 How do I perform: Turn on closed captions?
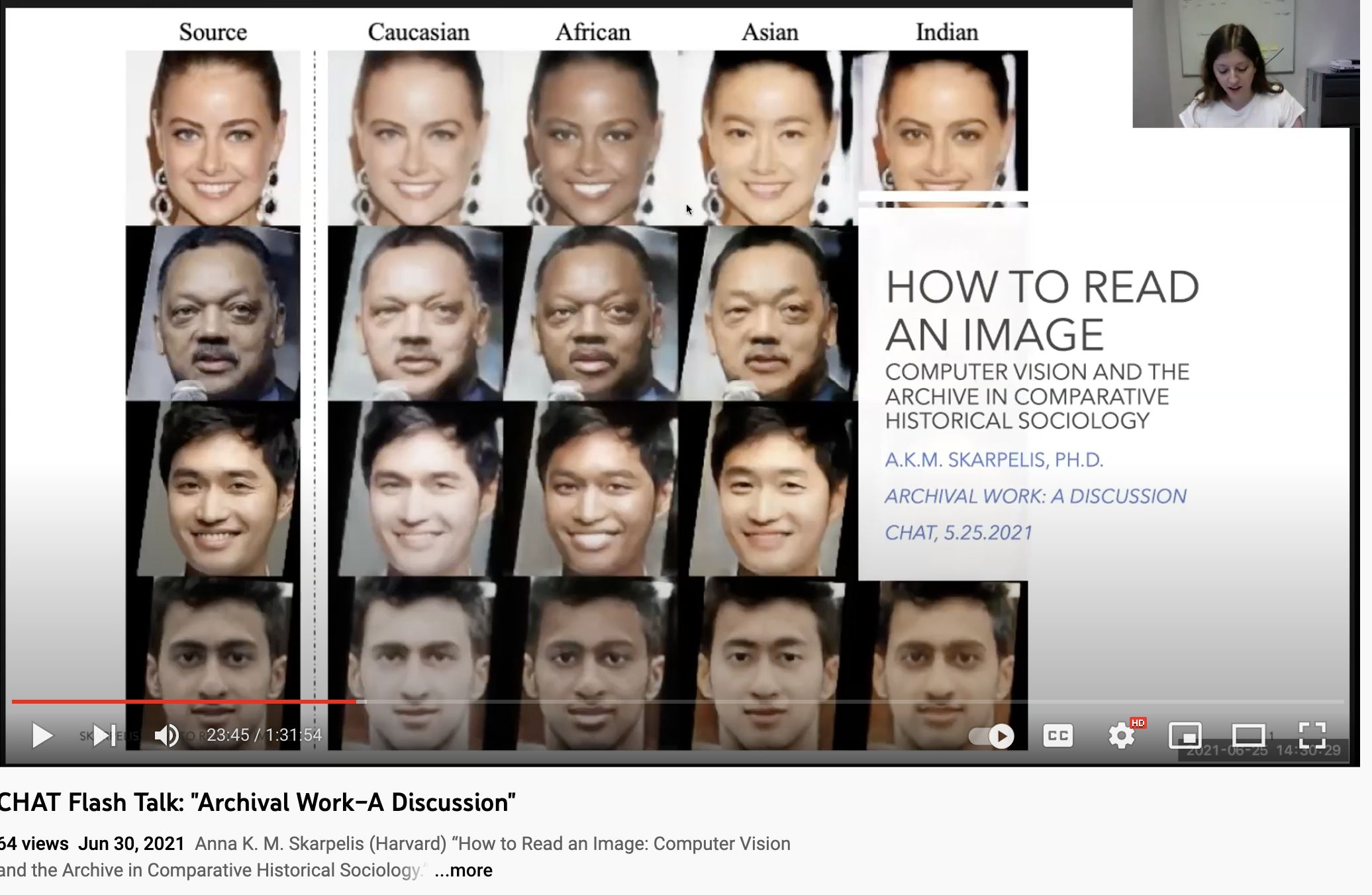(1057, 735)
